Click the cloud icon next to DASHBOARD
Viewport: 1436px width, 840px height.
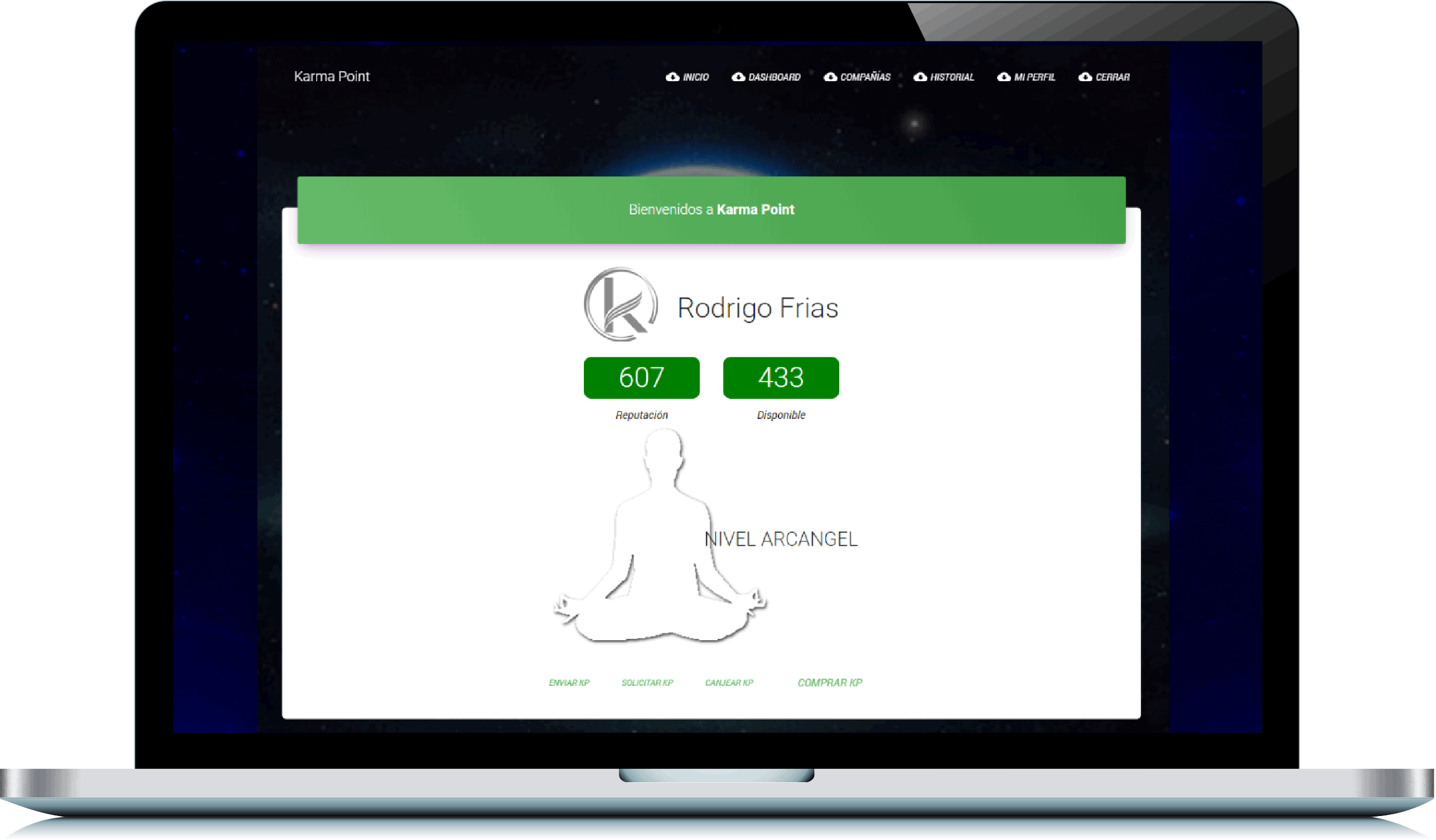[738, 77]
